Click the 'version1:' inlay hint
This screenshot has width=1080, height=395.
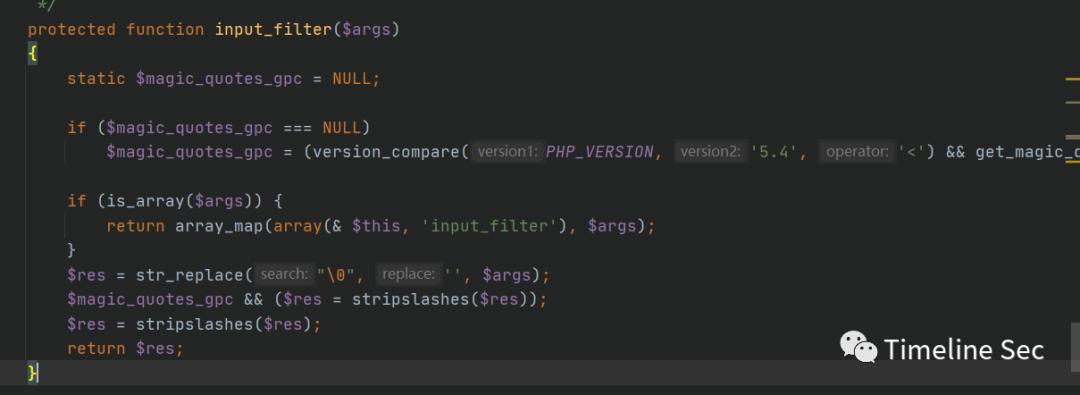(x=507, y=152)
